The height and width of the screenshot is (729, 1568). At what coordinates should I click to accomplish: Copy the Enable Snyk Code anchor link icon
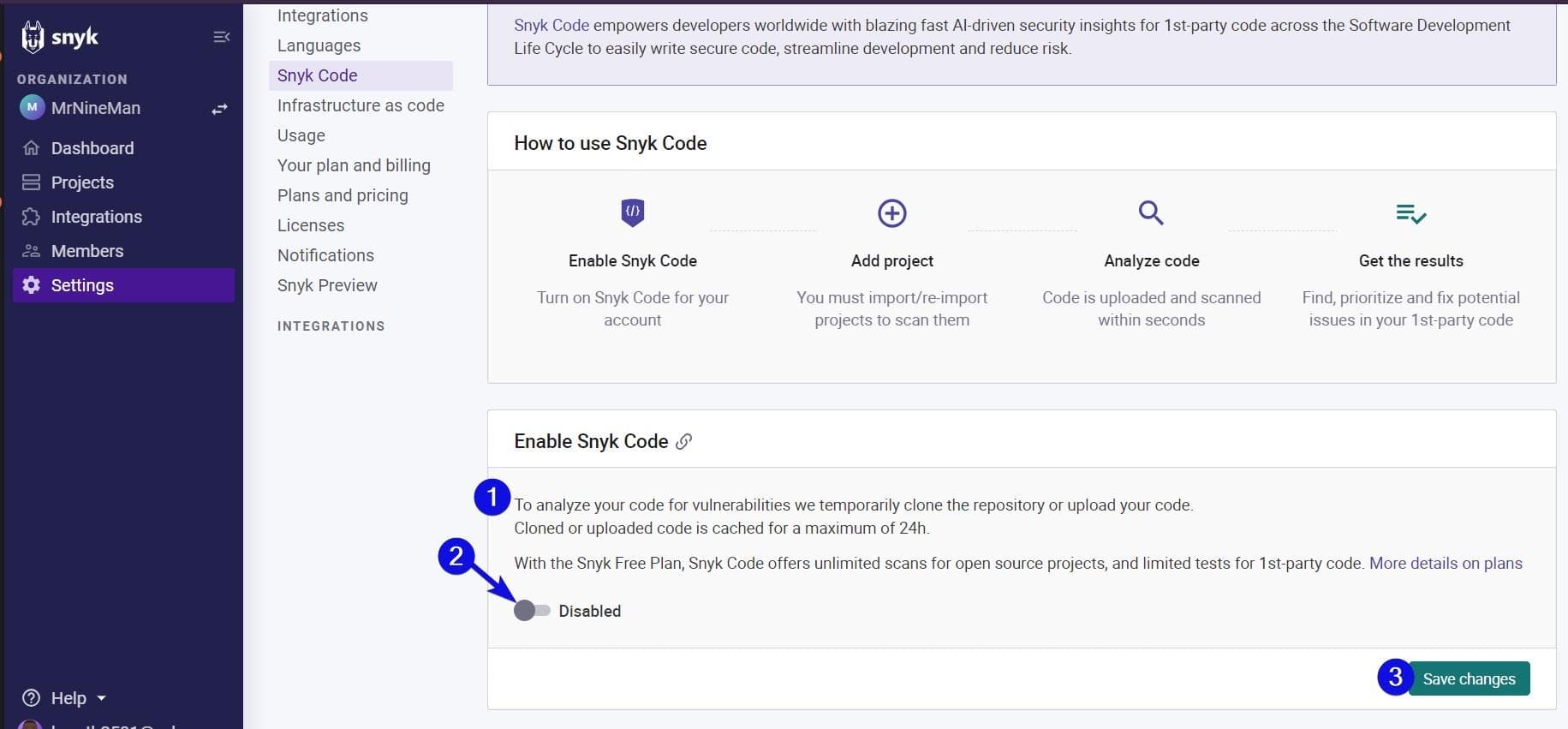[683, 442]
